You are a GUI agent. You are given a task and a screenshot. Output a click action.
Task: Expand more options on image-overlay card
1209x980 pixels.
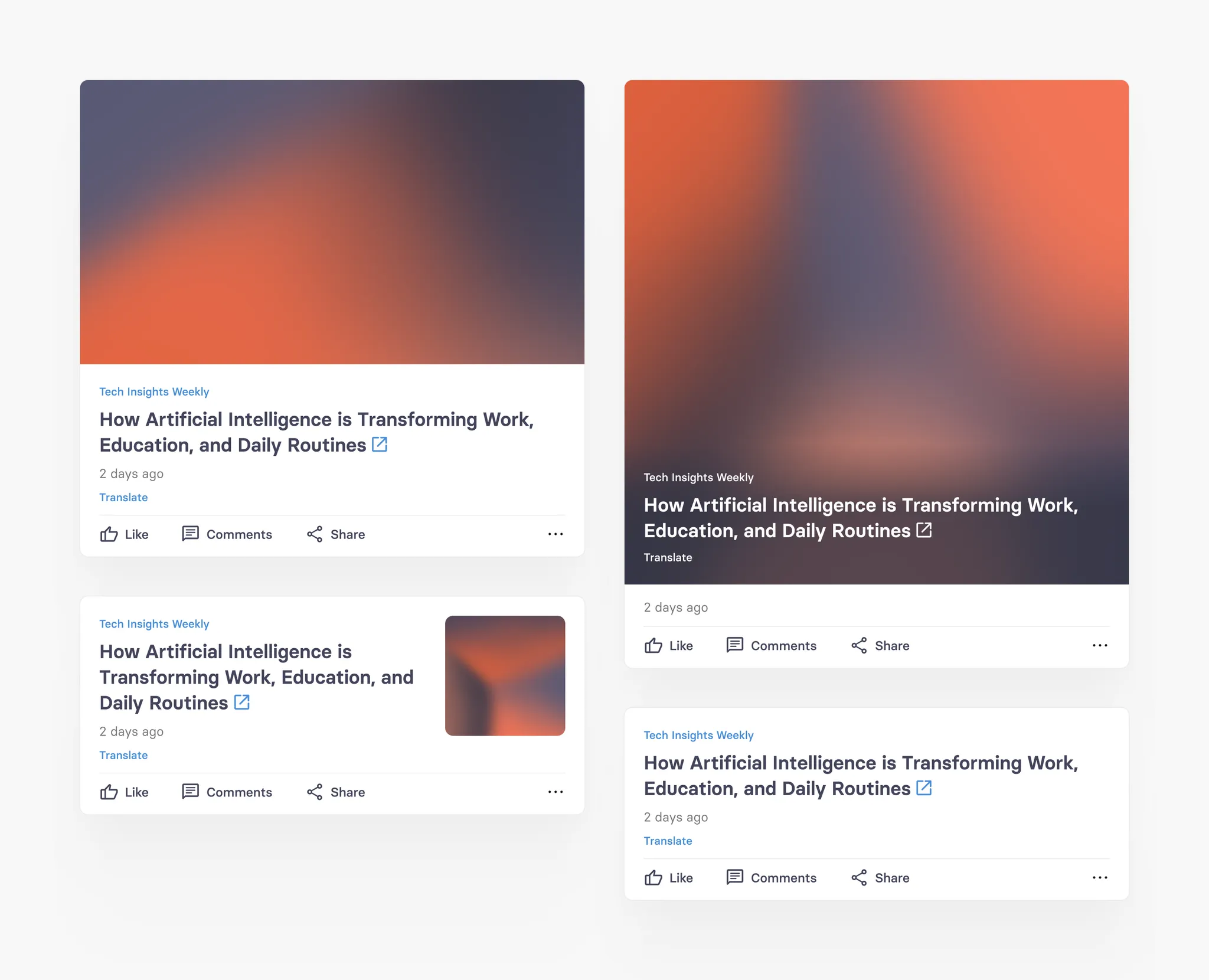(1100, 646)
